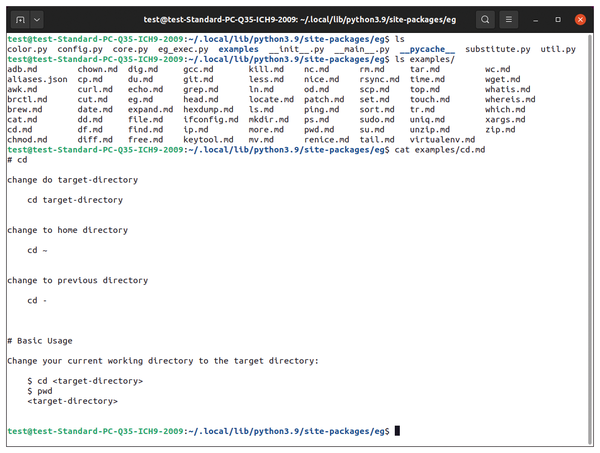Open a new terminal tab
Image resolution: width=600 pixels, height=453 pixels.
pyautogui.click(x=20, y=20)
